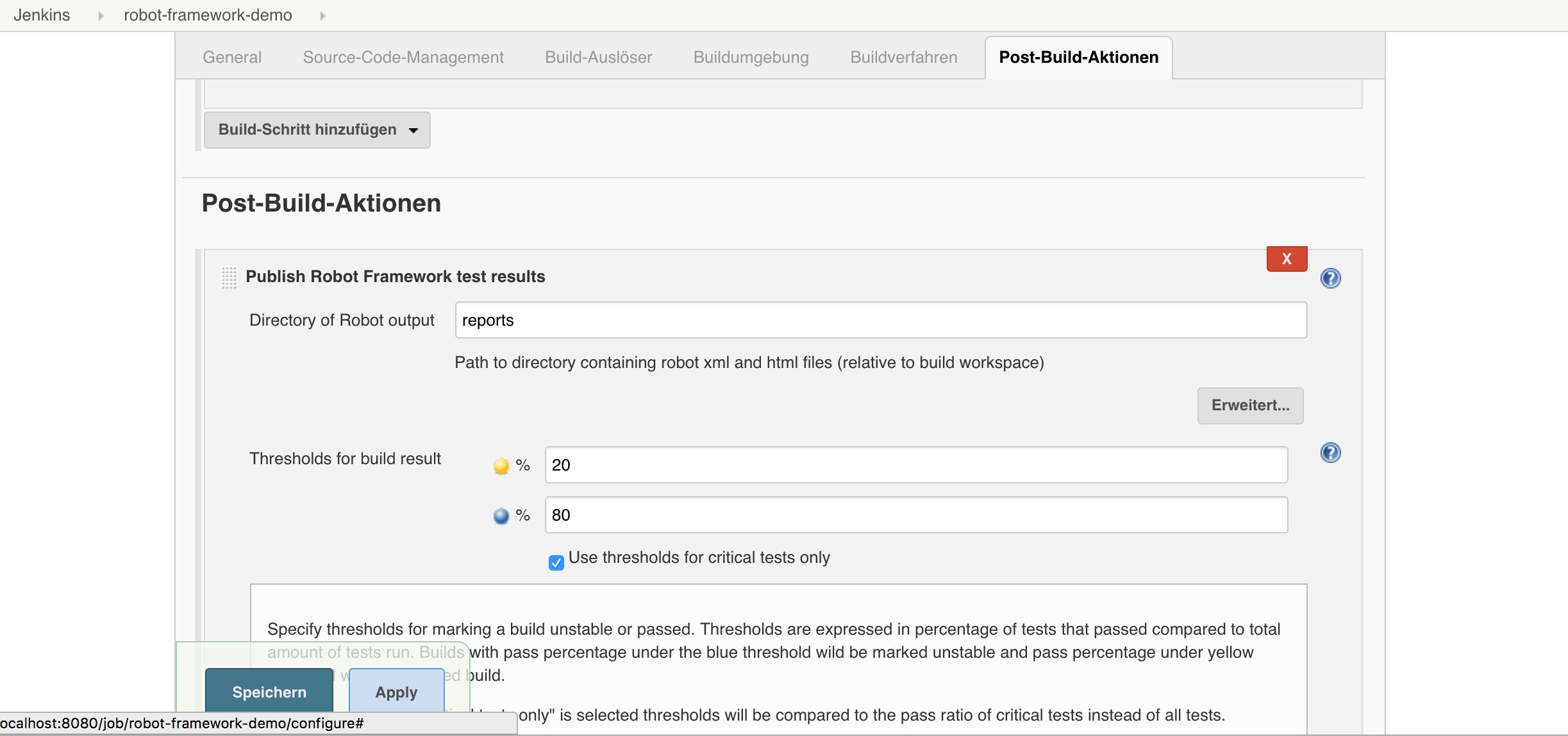The height and width of the screenshot is (736, 1568).
Task: Click help icon next to thresholds fields
Action: 1330,453
